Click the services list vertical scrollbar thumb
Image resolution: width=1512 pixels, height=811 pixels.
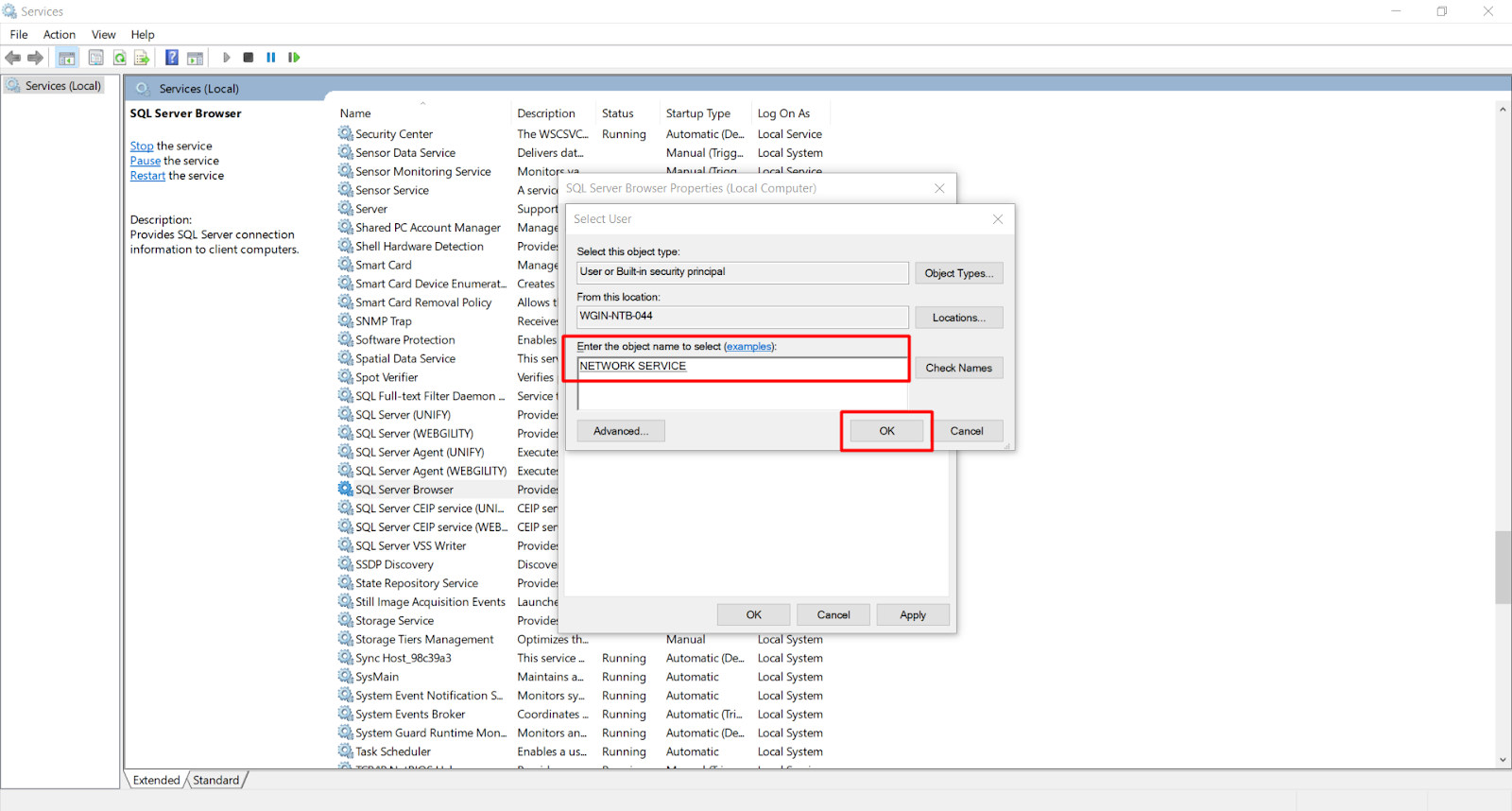(1503, 567)
